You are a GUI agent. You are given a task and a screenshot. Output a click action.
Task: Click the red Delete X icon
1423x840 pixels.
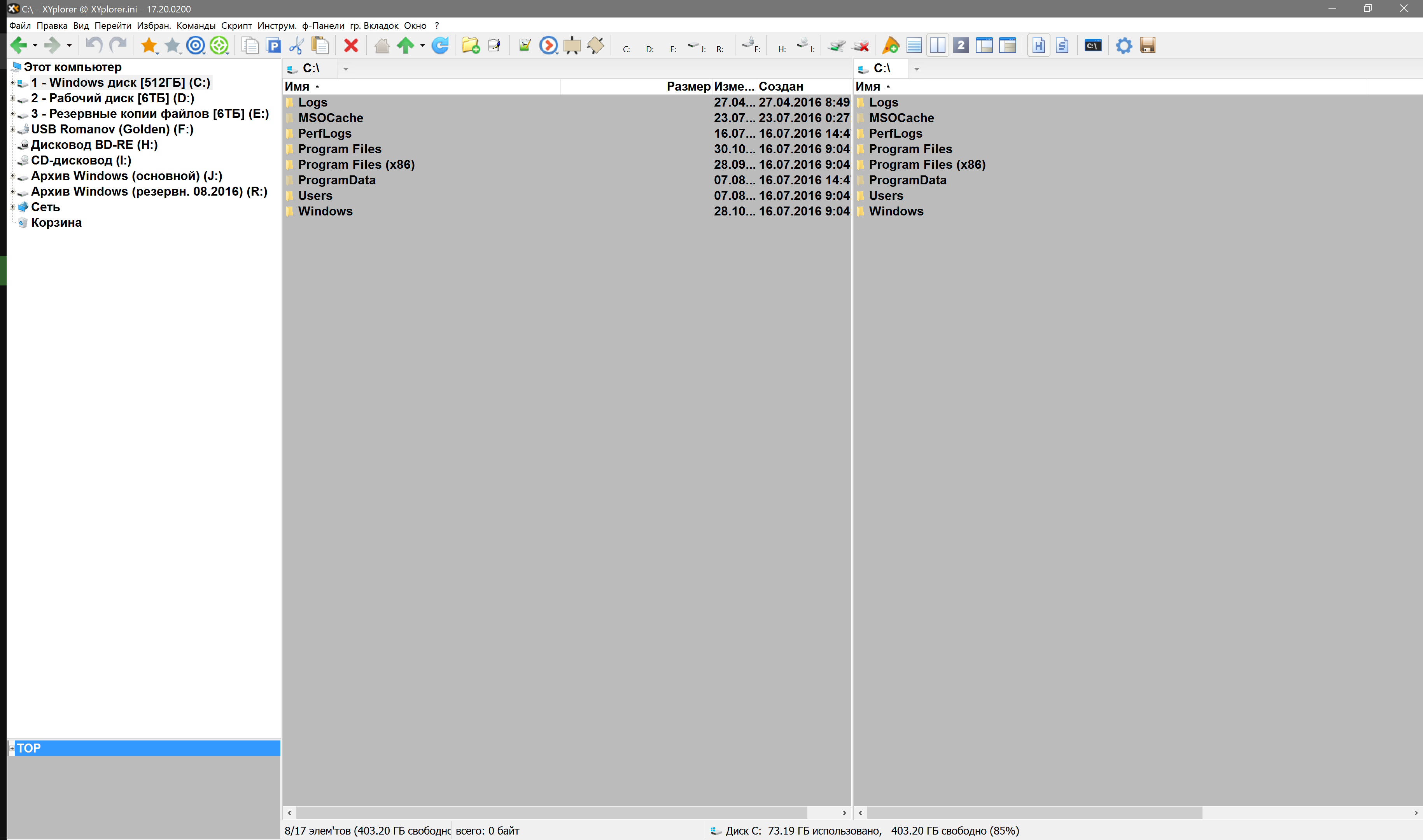[351, 45]
